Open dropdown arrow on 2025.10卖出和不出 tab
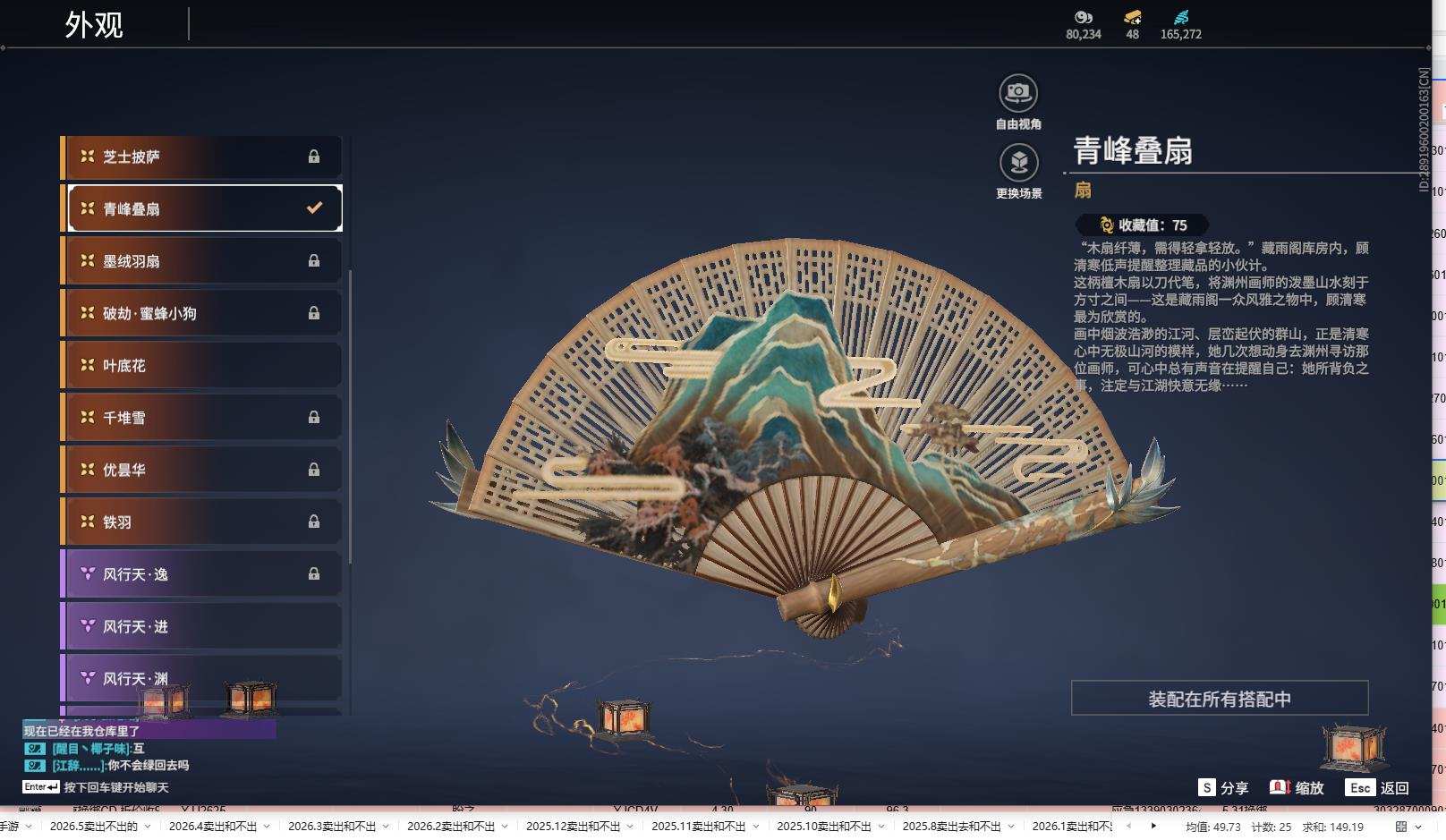This screenshot has width=1446, height=840. 881,826
